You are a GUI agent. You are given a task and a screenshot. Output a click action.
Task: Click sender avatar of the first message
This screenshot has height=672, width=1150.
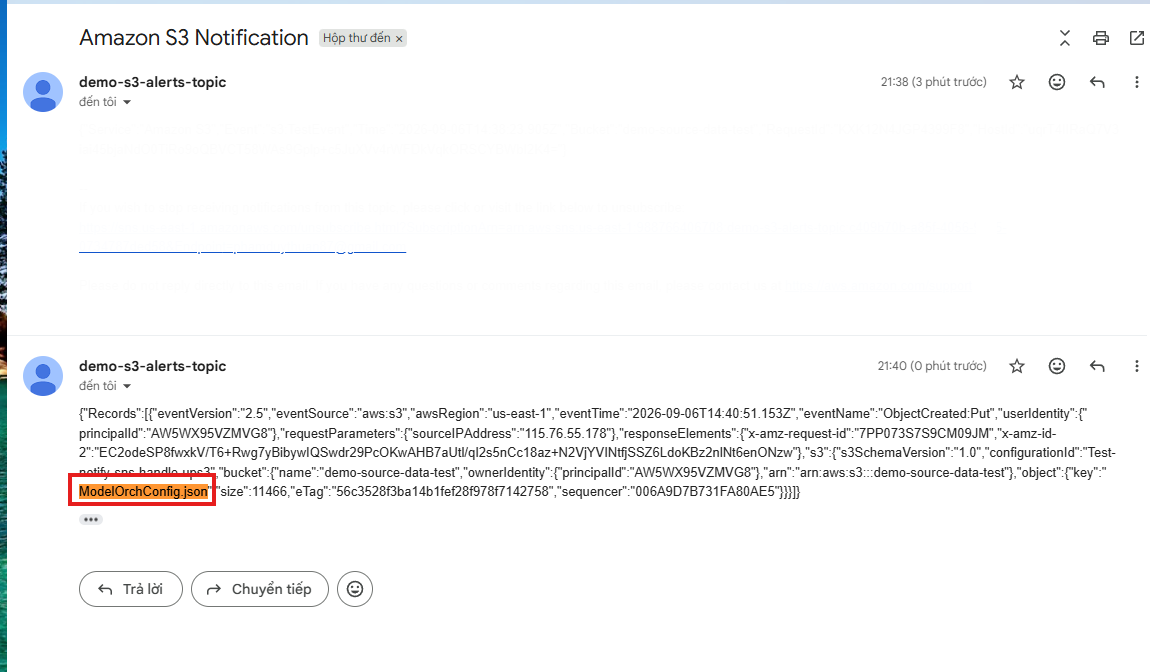click(43, 92)
